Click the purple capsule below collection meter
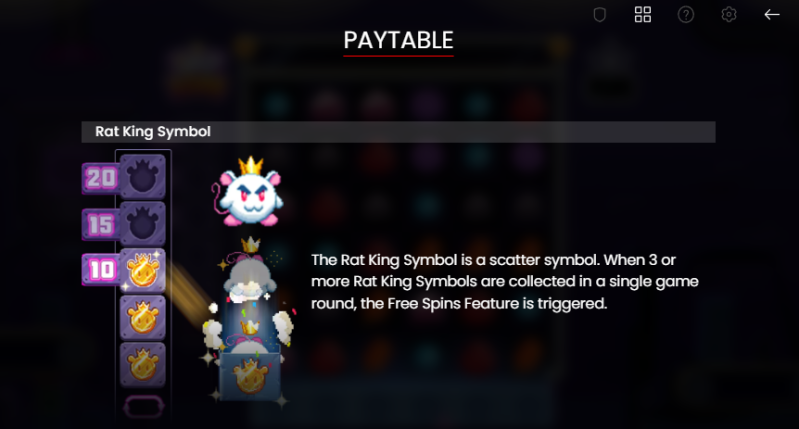Viewport: 799px width, 429px height. (x=144, y=407)
